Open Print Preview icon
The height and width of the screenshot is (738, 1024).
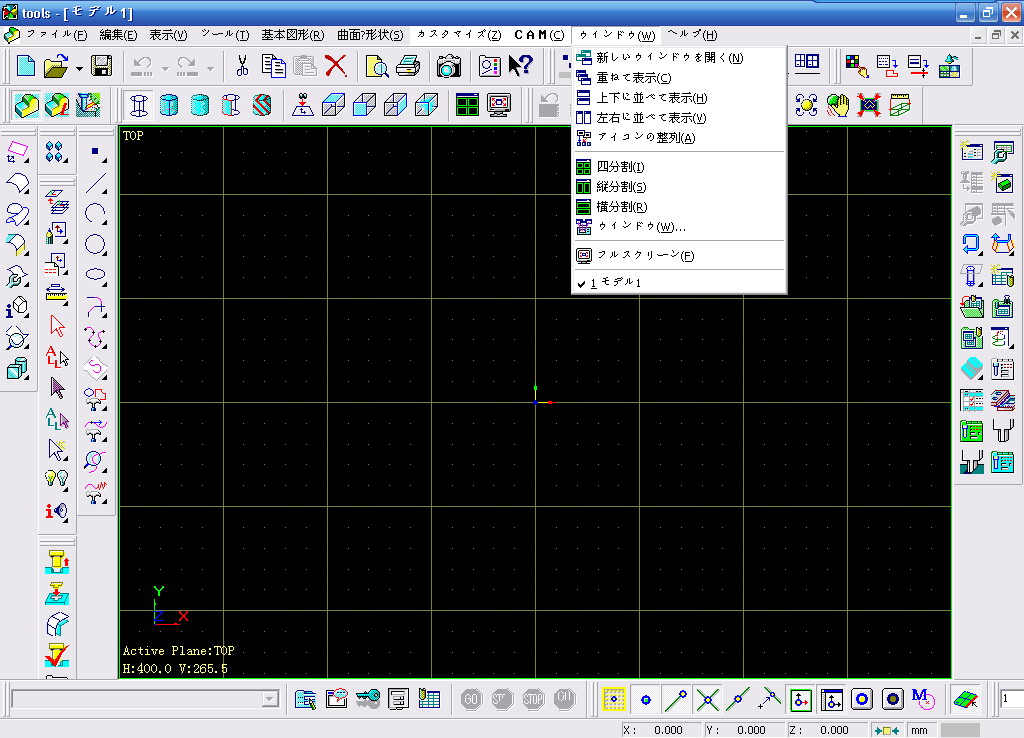click(377, 66)
